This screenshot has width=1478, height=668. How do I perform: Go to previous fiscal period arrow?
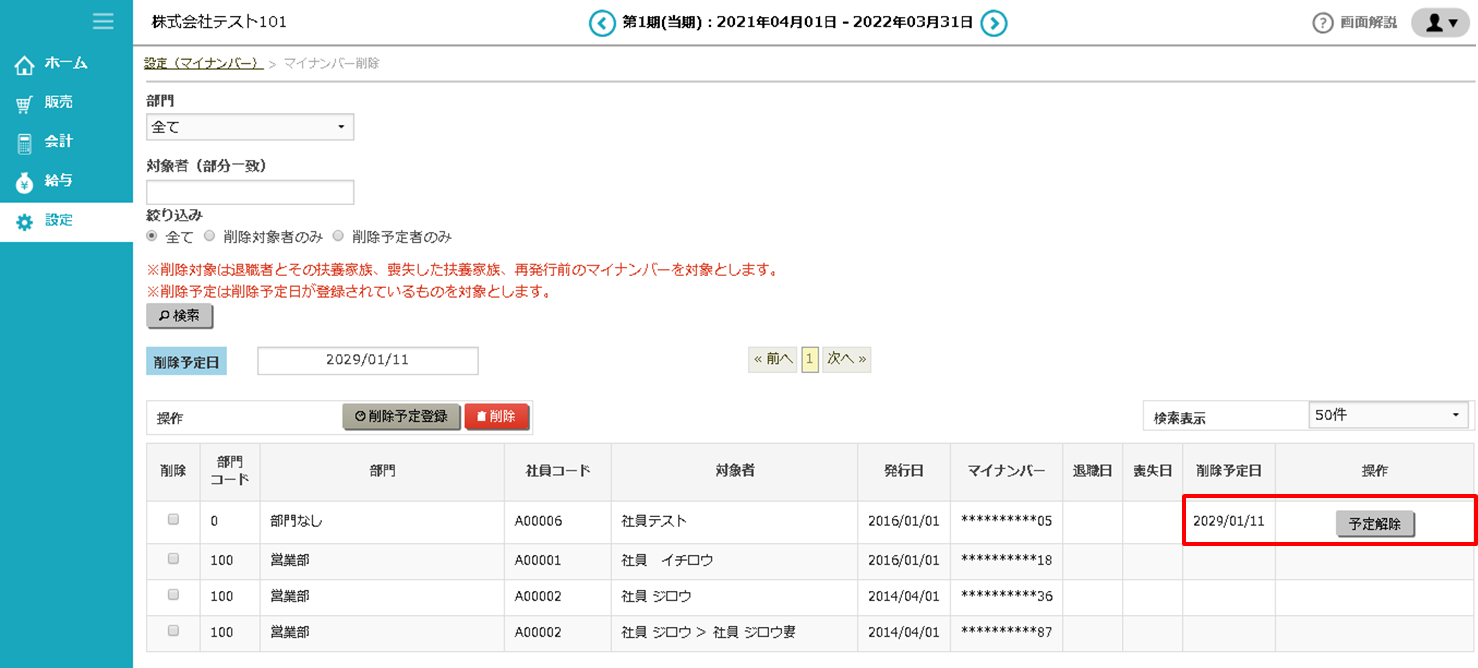coord(602,23)
